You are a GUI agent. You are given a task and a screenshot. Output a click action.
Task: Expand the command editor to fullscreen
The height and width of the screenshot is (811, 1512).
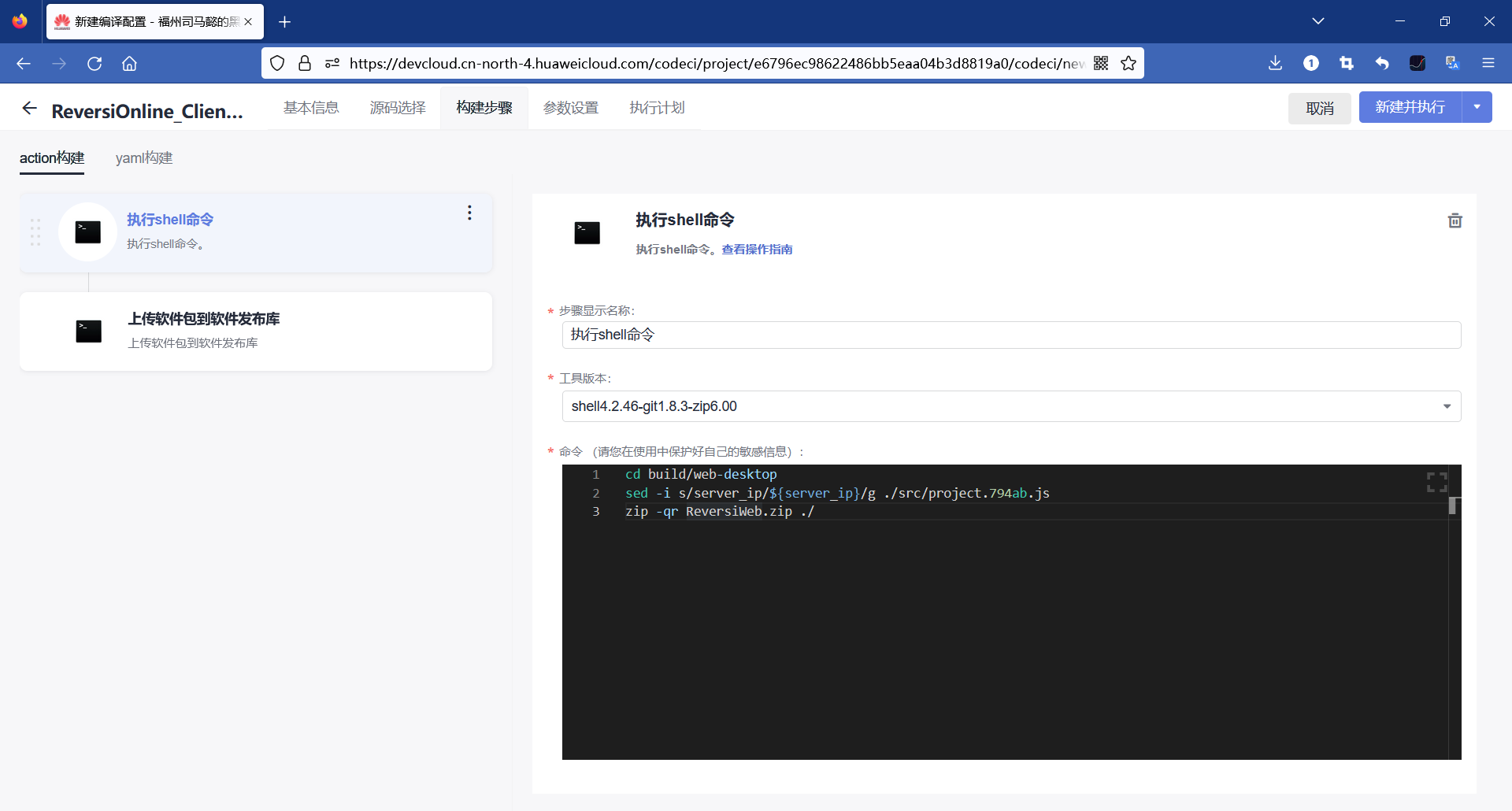coord(1436,482)
